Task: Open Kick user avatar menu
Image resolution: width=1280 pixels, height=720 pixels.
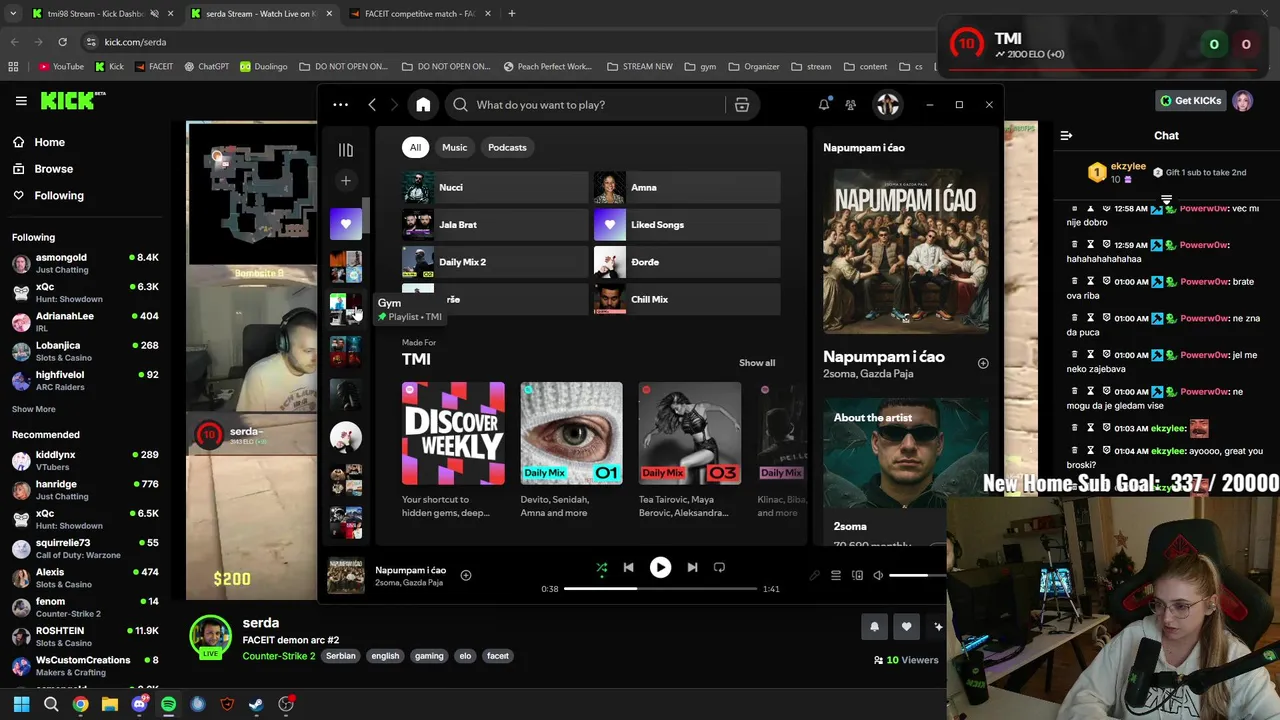Action: tap(1243, 101)
